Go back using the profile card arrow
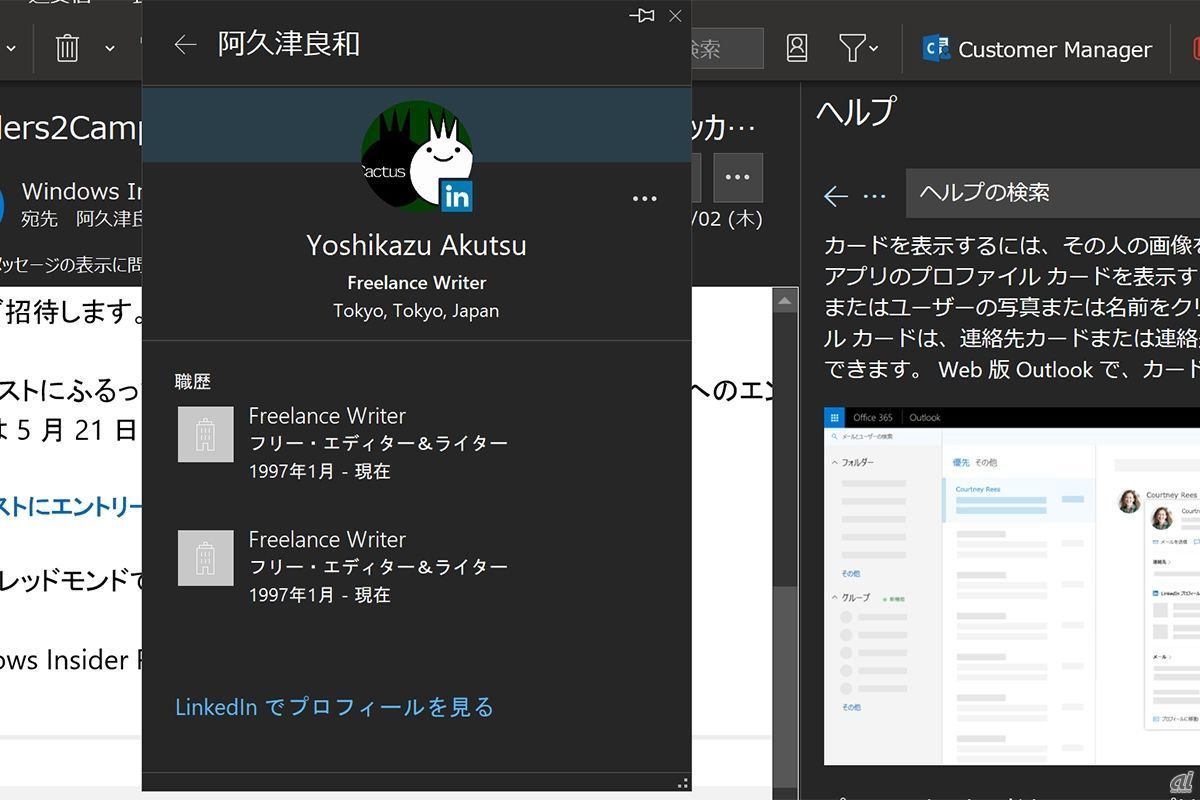Viewport: 1200px width, 800px height. coord(185,44)
